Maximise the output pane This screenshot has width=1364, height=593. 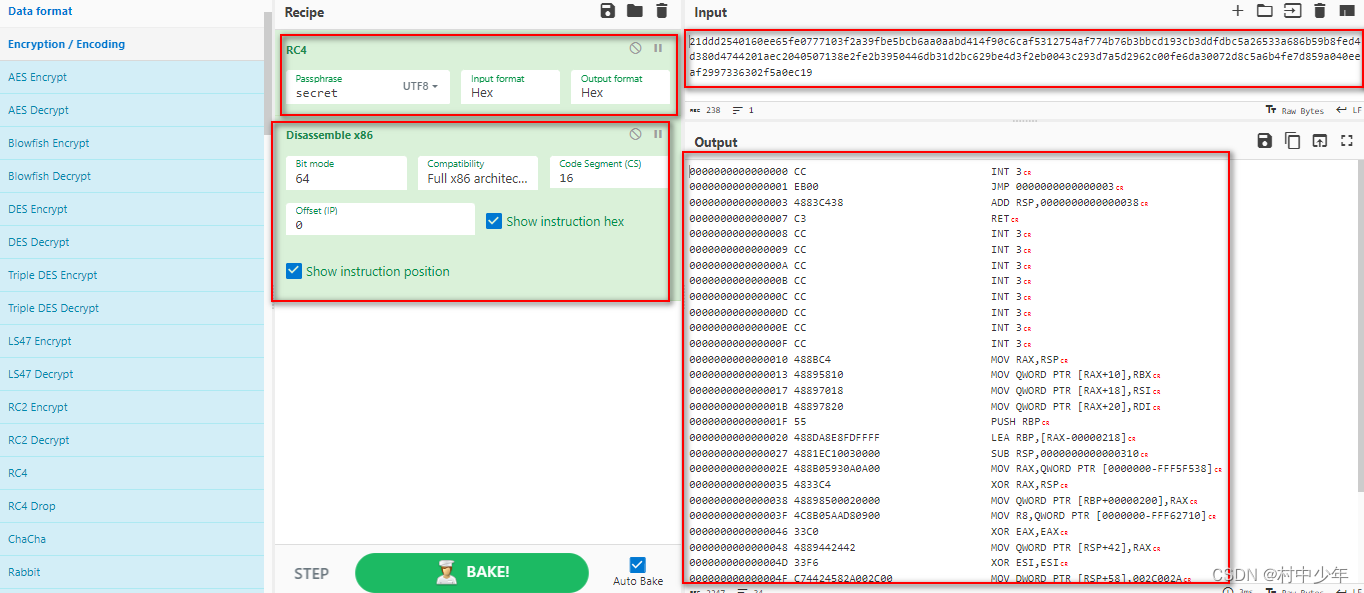1346,141
